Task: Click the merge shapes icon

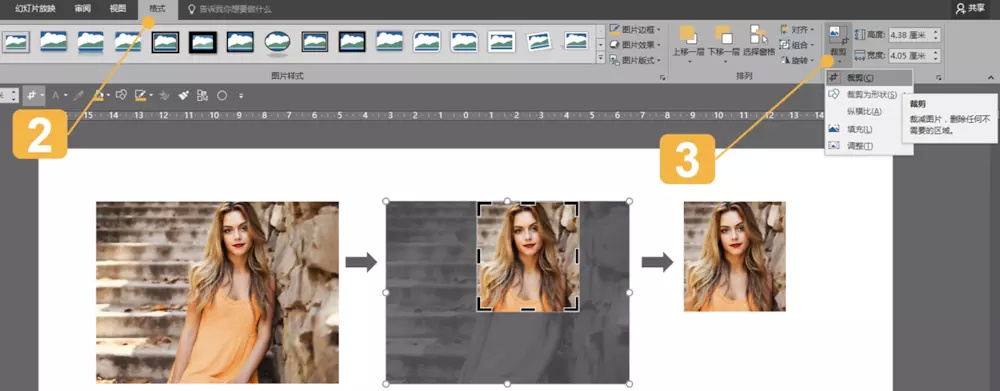Action: coord(121,96)
